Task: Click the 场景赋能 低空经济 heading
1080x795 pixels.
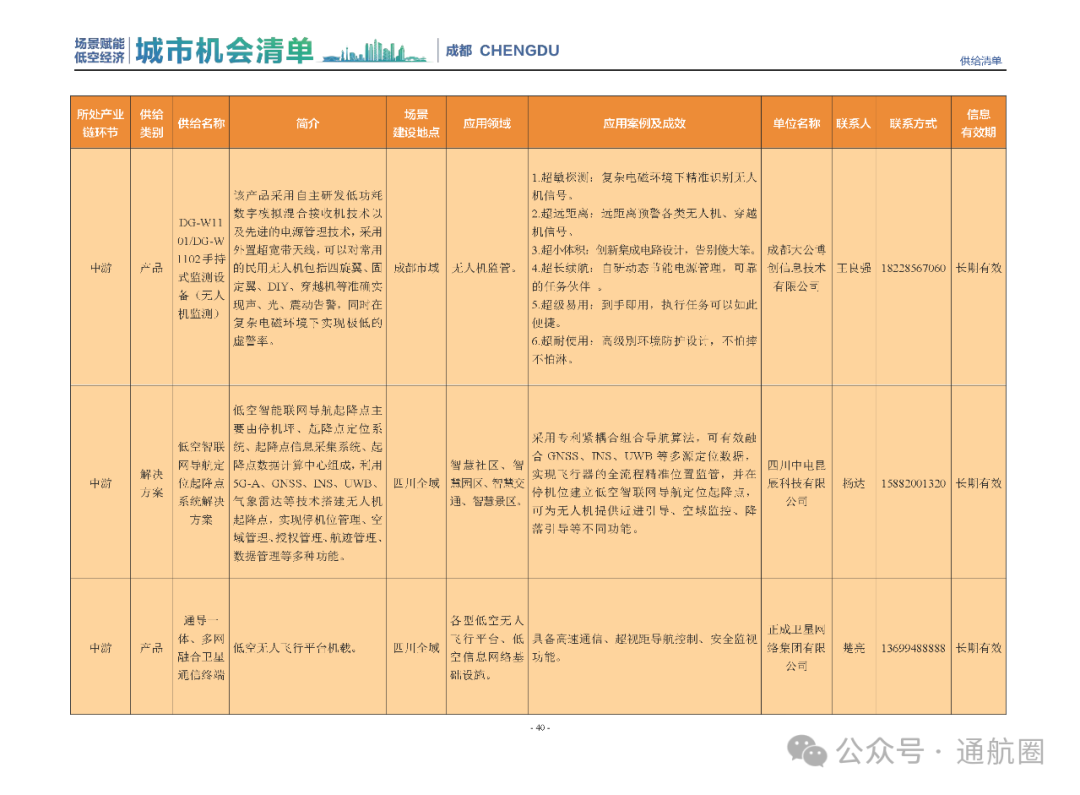Action: [99, 51]
